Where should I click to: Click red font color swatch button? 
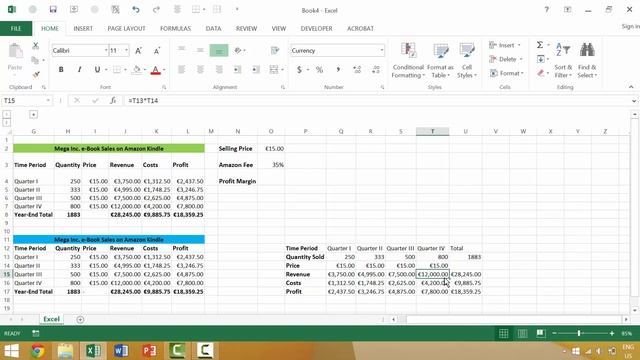click(x=156, y=70)
